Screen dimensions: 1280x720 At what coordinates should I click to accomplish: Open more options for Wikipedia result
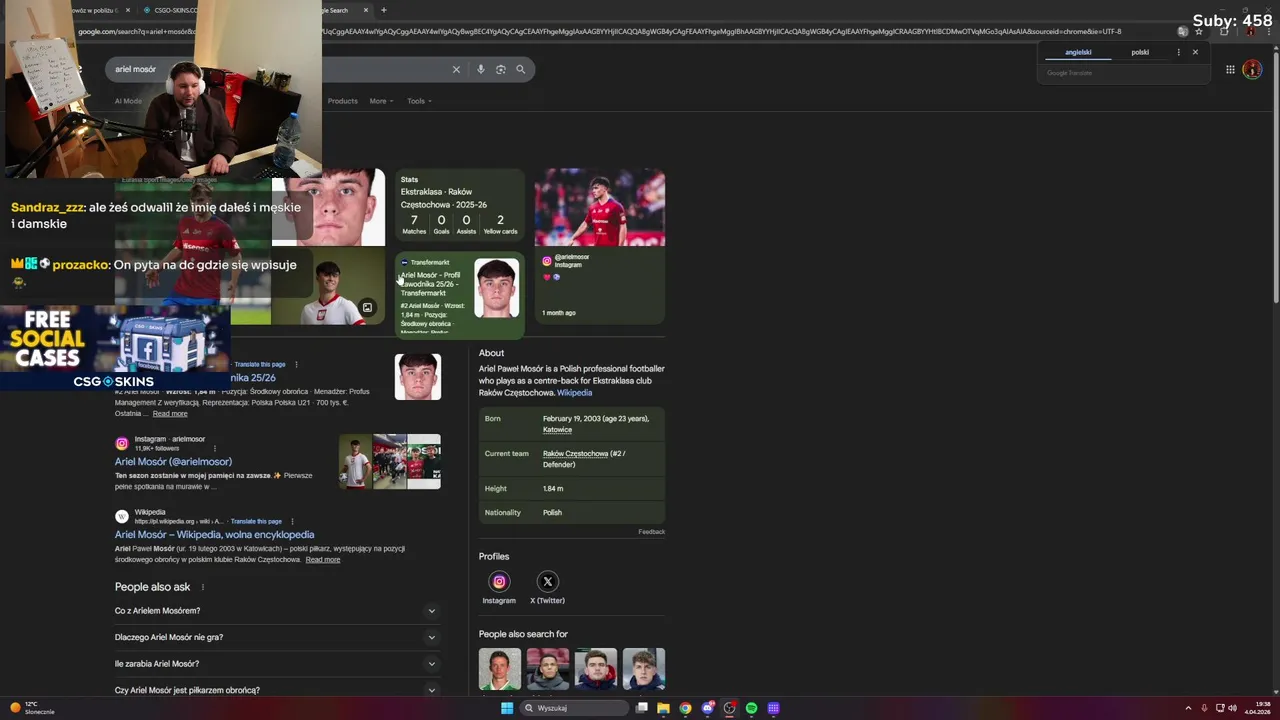[292, 521]
